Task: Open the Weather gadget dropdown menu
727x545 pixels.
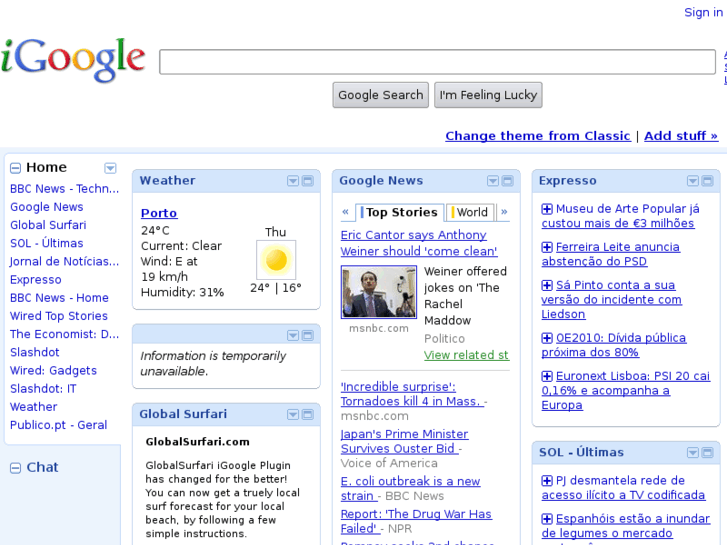Action: click(x=293, y=181)
